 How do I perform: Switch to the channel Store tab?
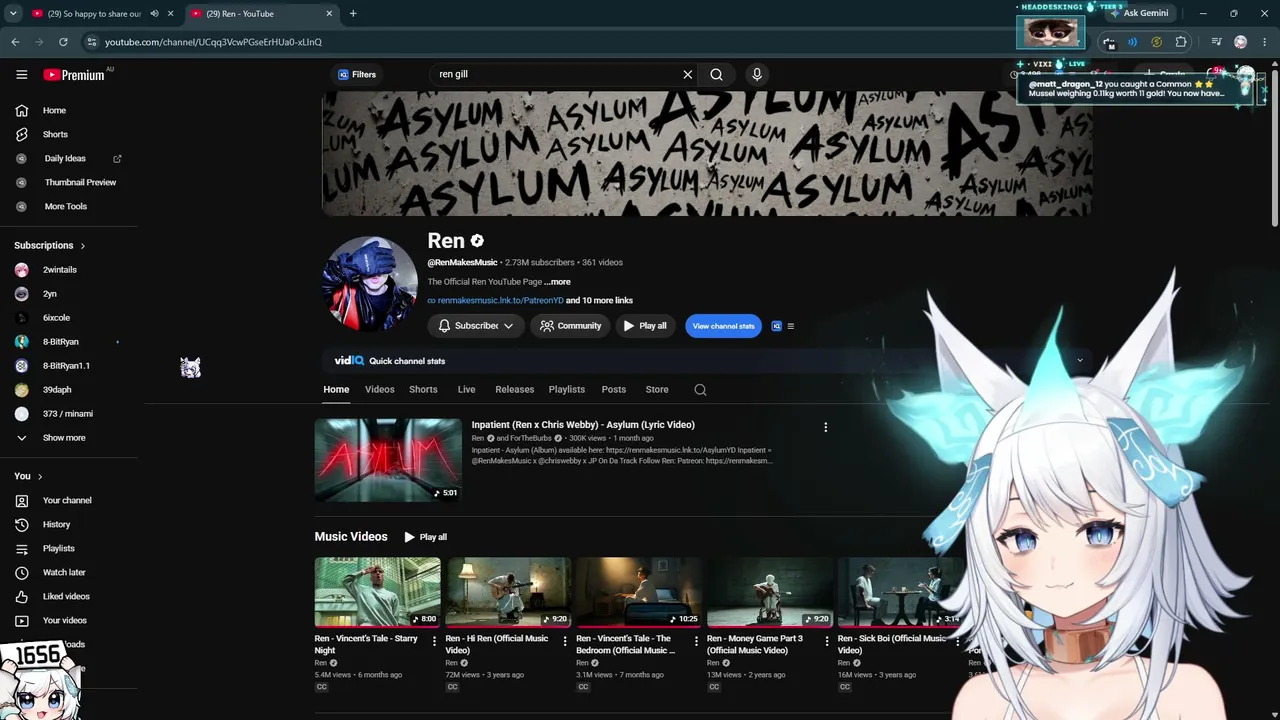click(x=657, y=390)
